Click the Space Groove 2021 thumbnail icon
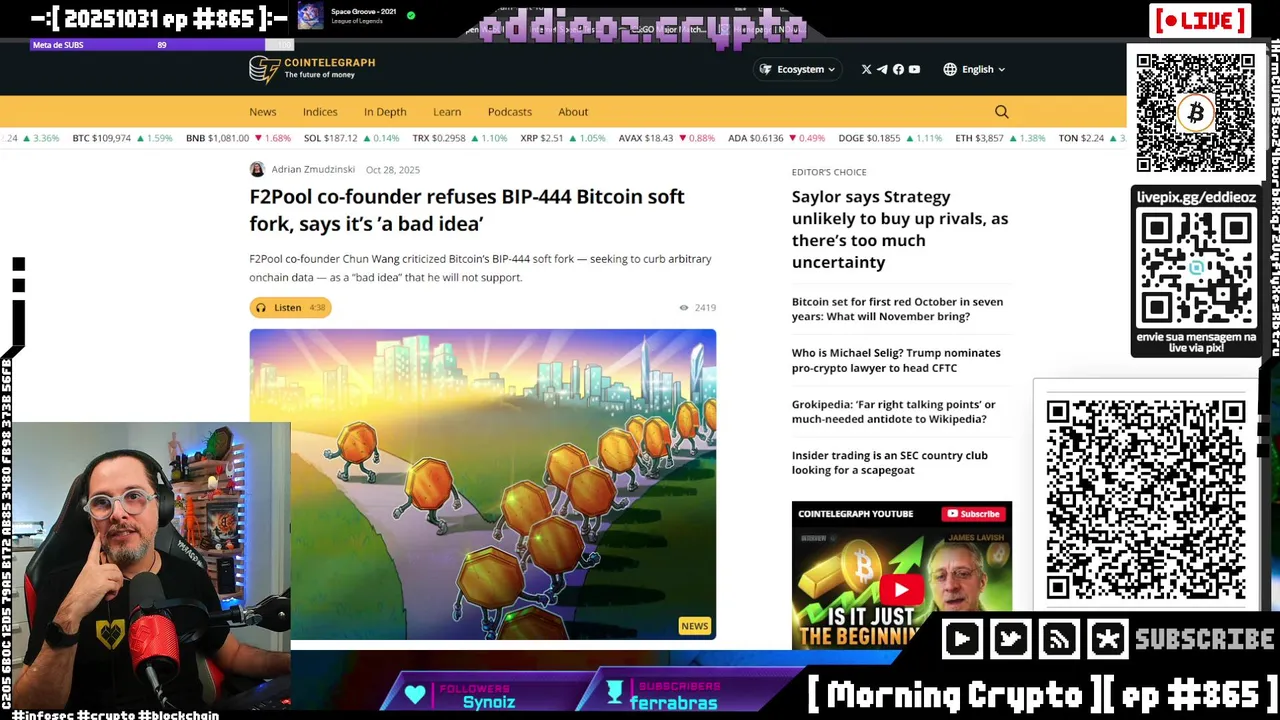The image size is (1280, 720). pos(311,16)
